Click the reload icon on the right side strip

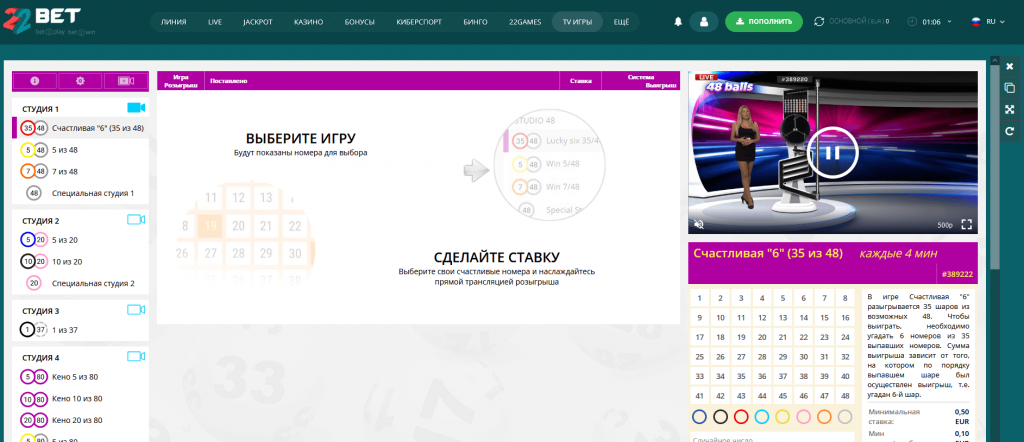tap(1009, 131)
